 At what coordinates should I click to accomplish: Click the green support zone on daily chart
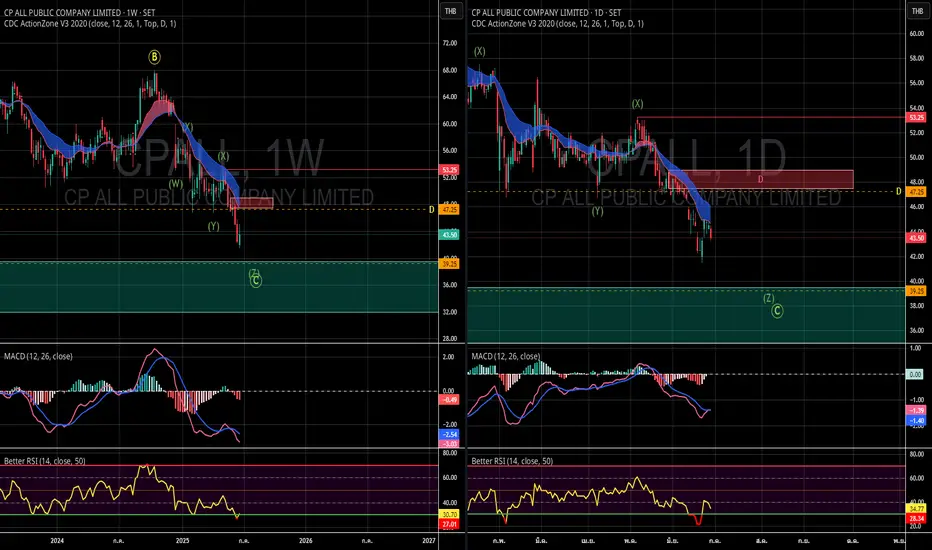686,315
